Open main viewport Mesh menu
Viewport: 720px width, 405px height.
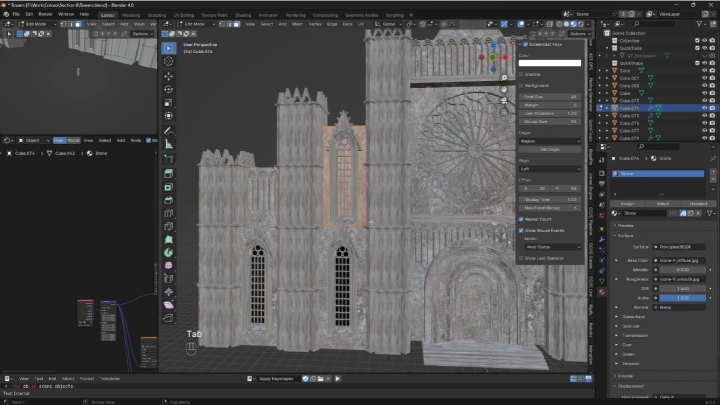click(298, 24)
